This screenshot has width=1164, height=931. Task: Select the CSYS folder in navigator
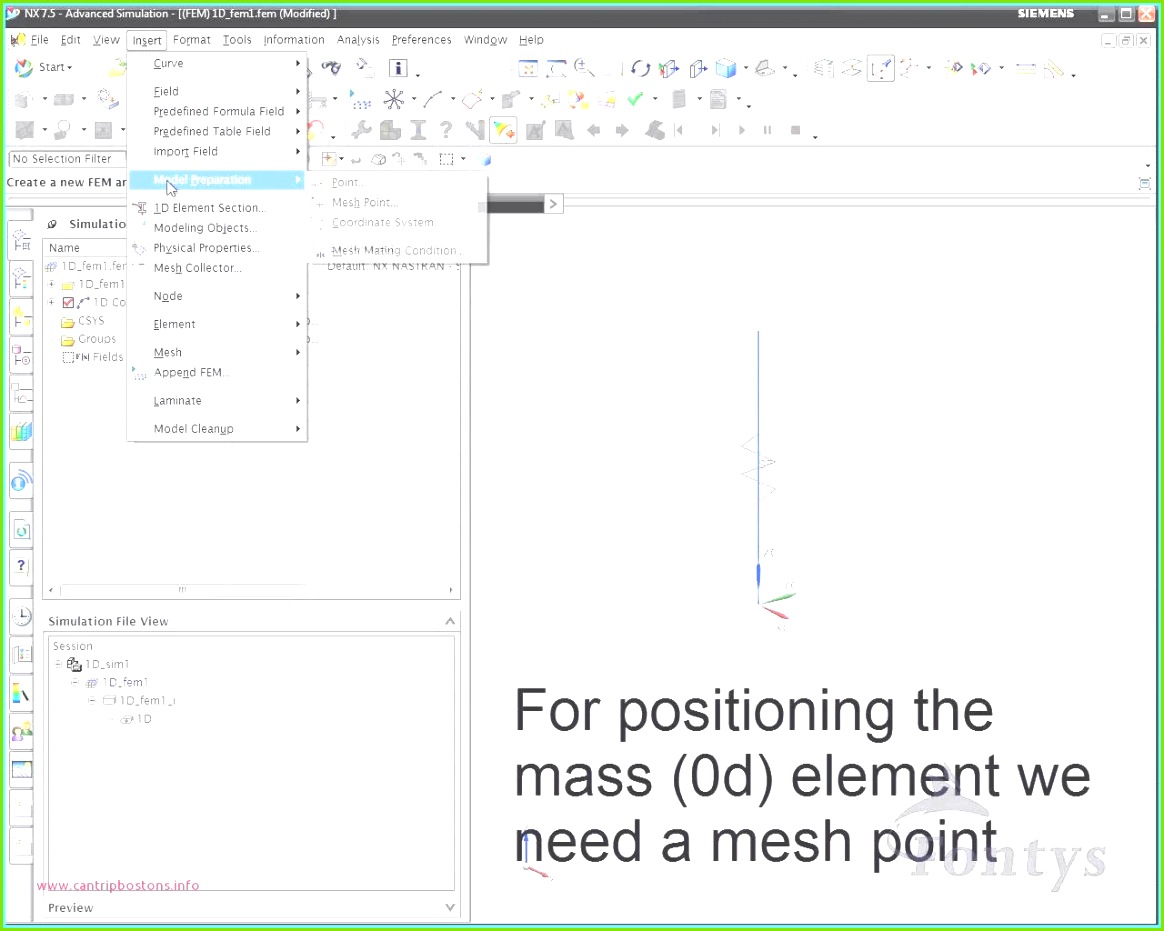point(91,321)
